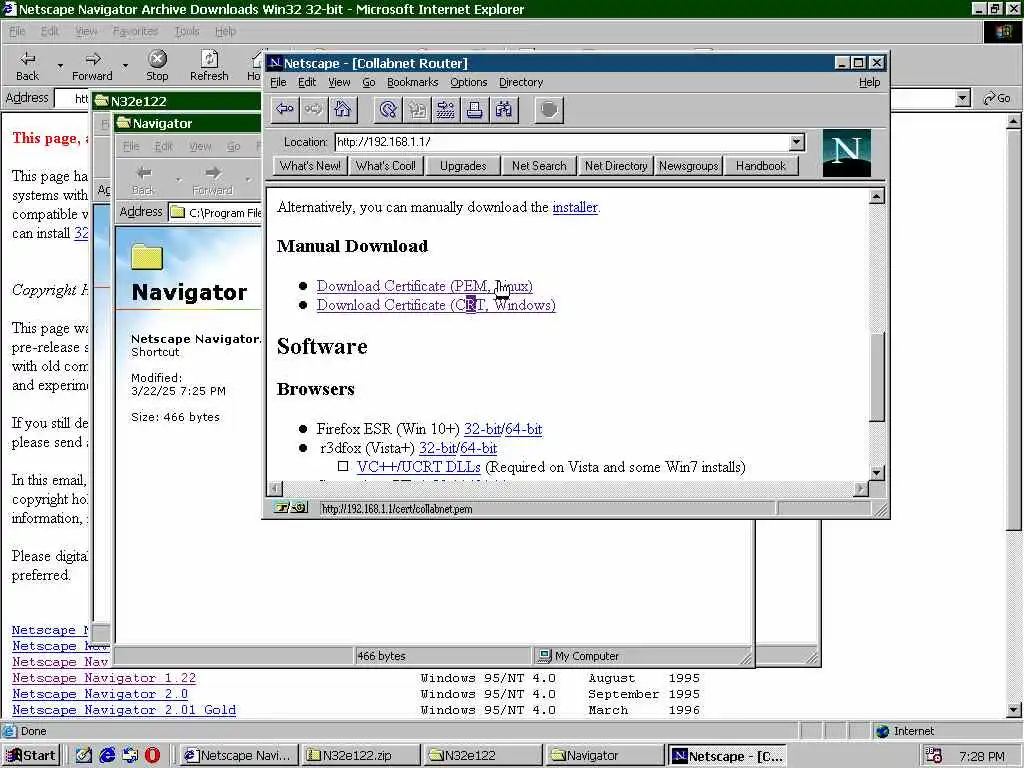Open Internet Explorer's Favorites menu
Screen dimensions: 1024x768
point(135,31)
